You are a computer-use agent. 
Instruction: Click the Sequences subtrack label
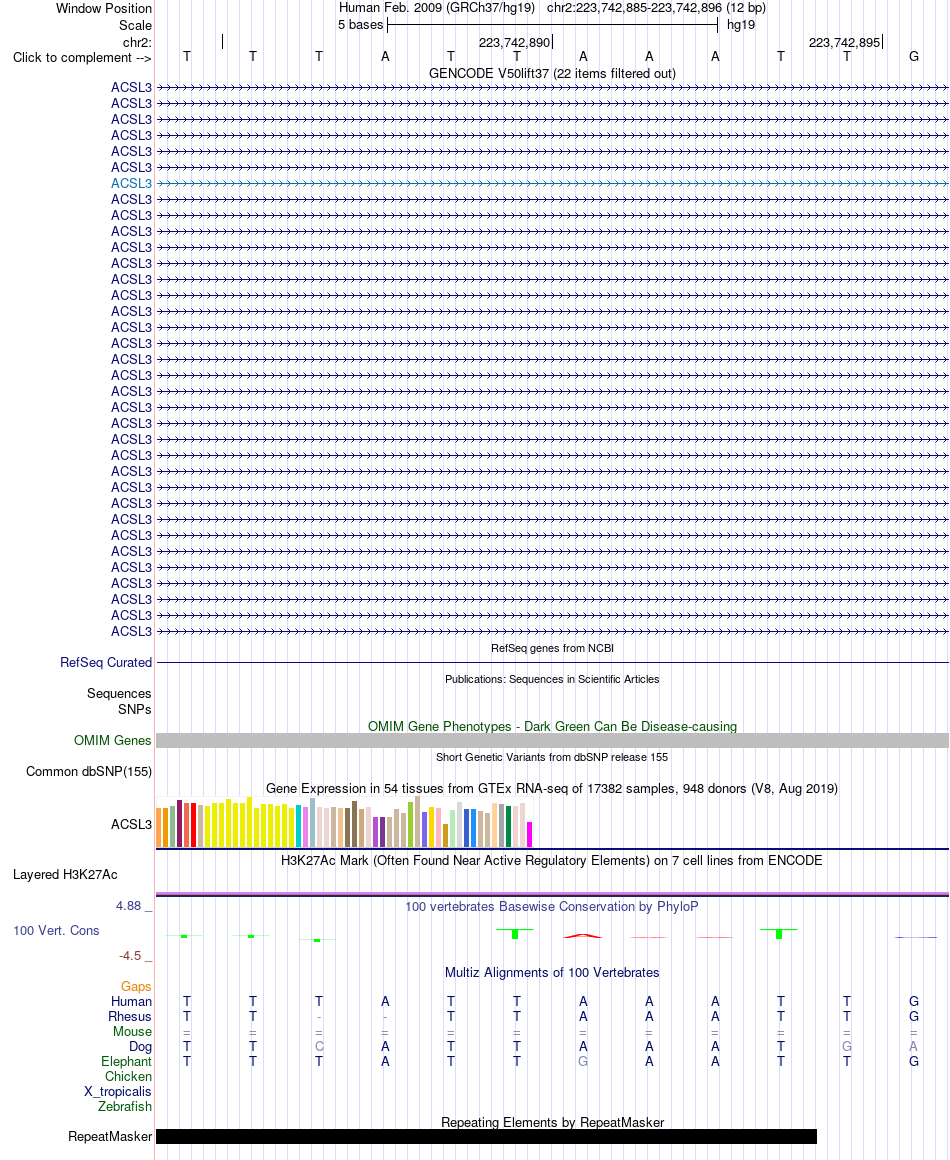point(118,693)
